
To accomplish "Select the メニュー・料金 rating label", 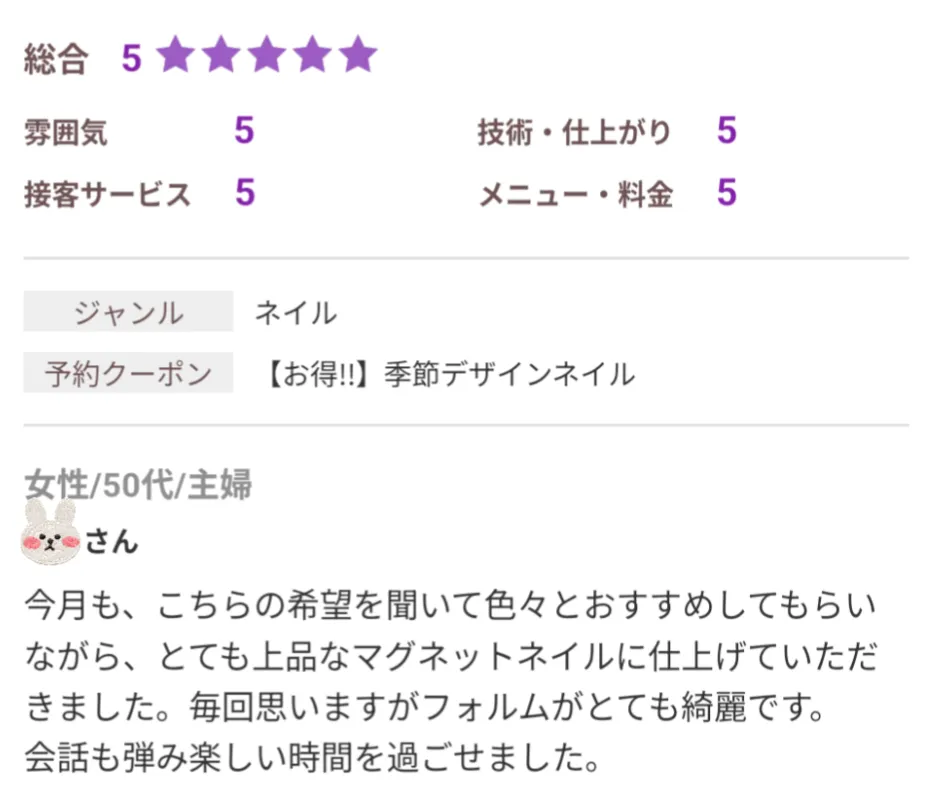I will [x=575, y=194].
